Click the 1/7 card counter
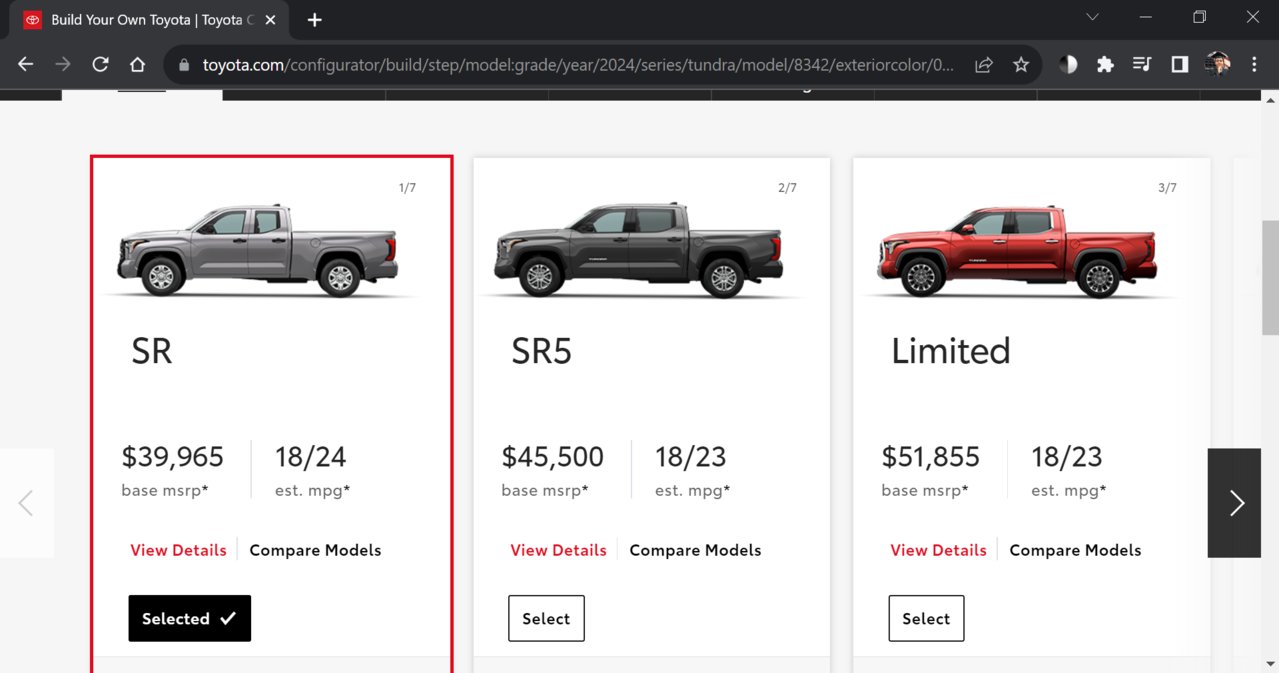Screen dimensions: 1279x673 [x=407, y=188]
